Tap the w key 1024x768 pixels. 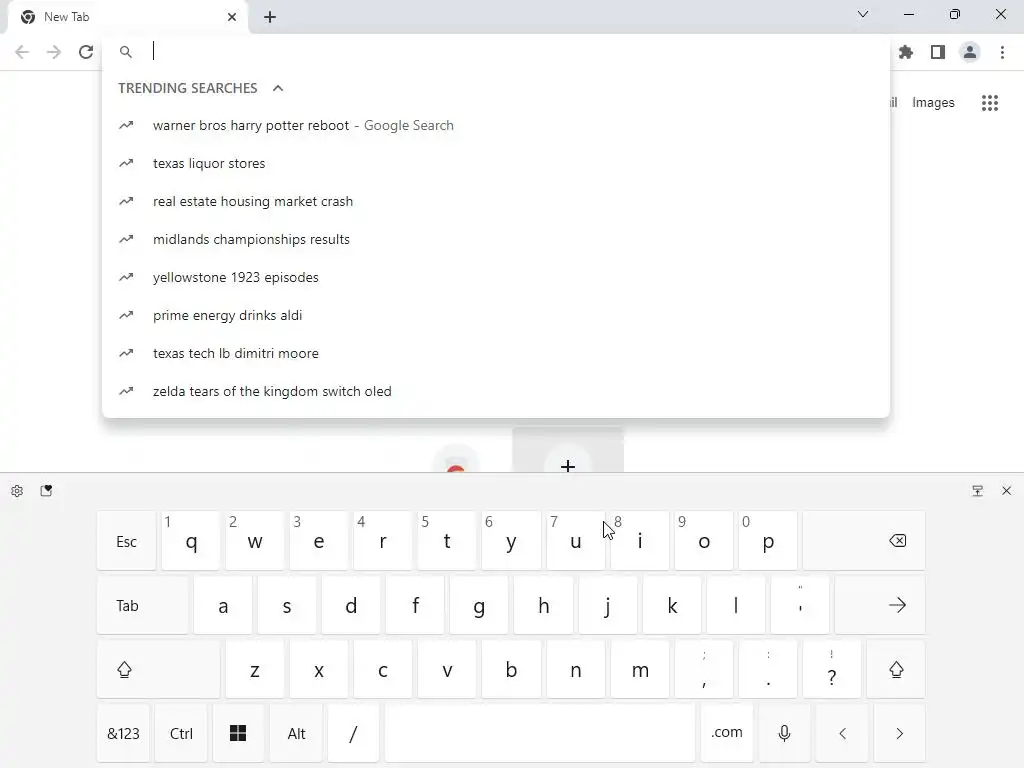pyautogui.click(x=255, y=541)
